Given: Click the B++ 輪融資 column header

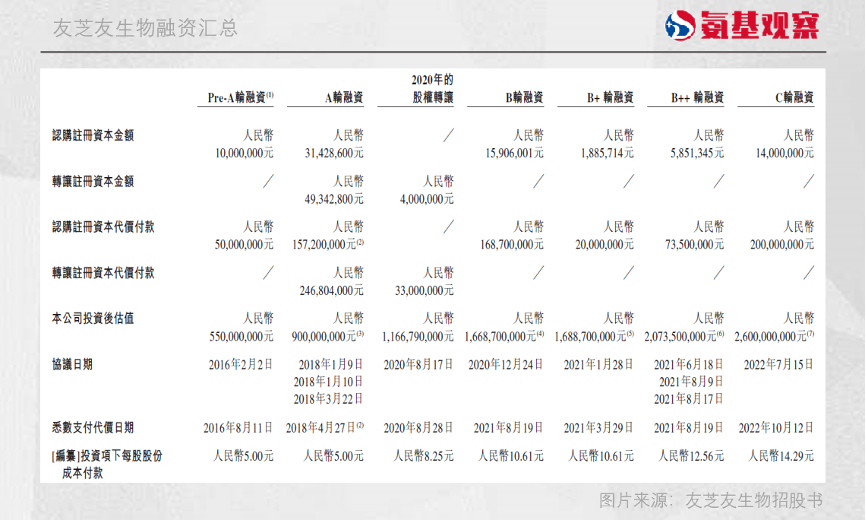Looking at the screenshot, I should 698,98.
